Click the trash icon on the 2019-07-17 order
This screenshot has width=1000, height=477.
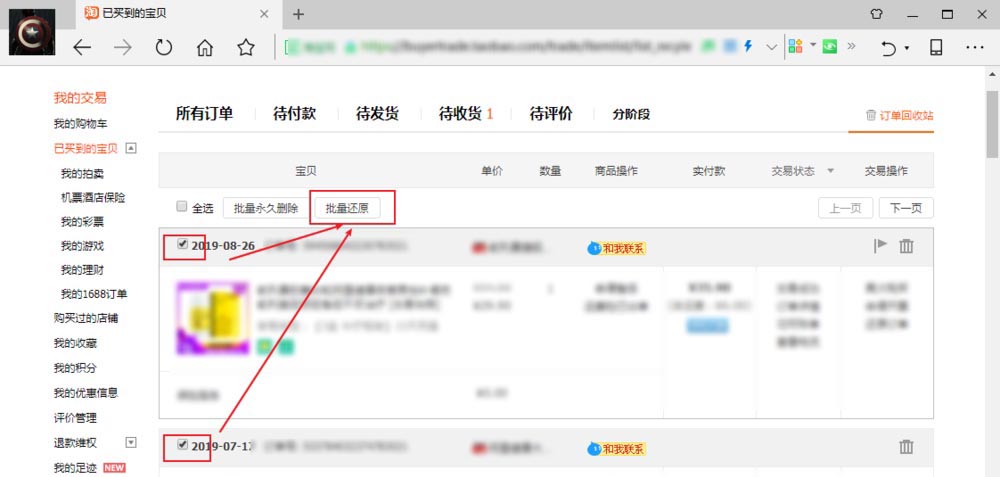click(906, 446)
